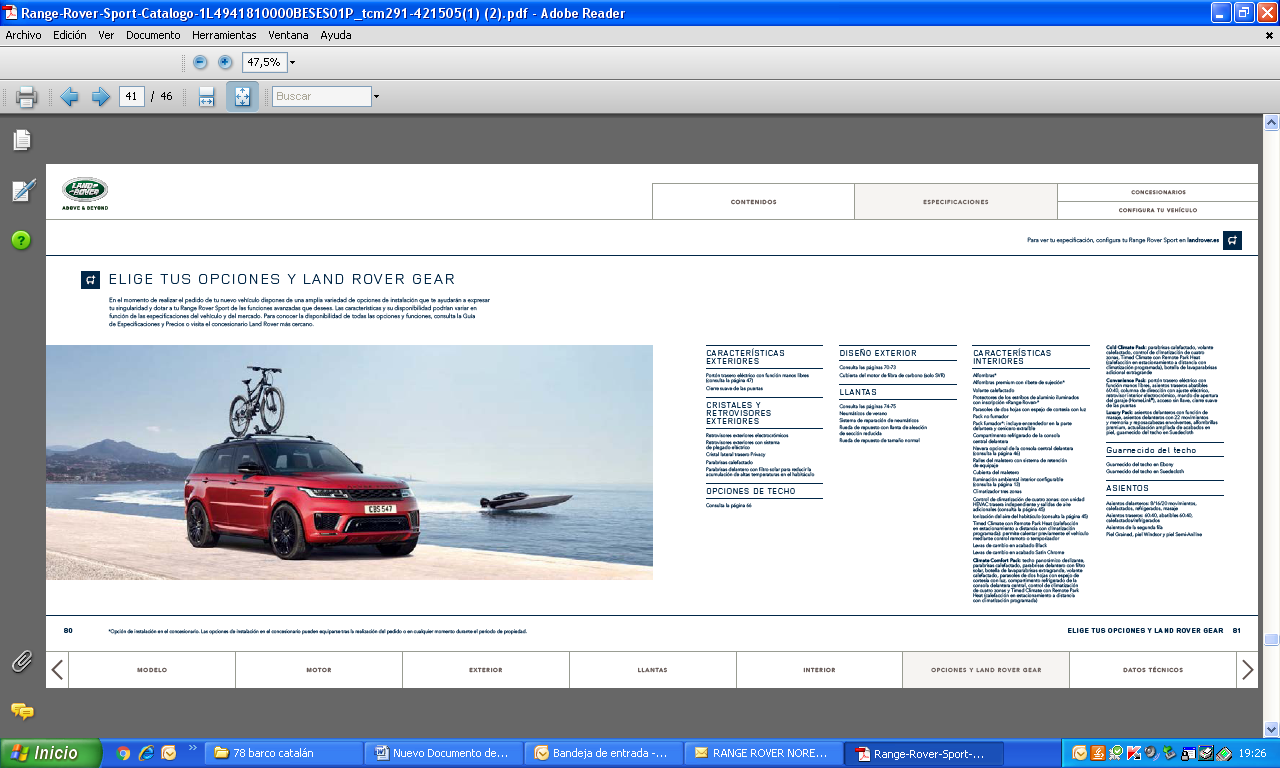The height and width of the screenshot is (768, 1280).
Task: Expand the Buscar search options dropdown
Action: pyautogui.click(x=376, y=97)
